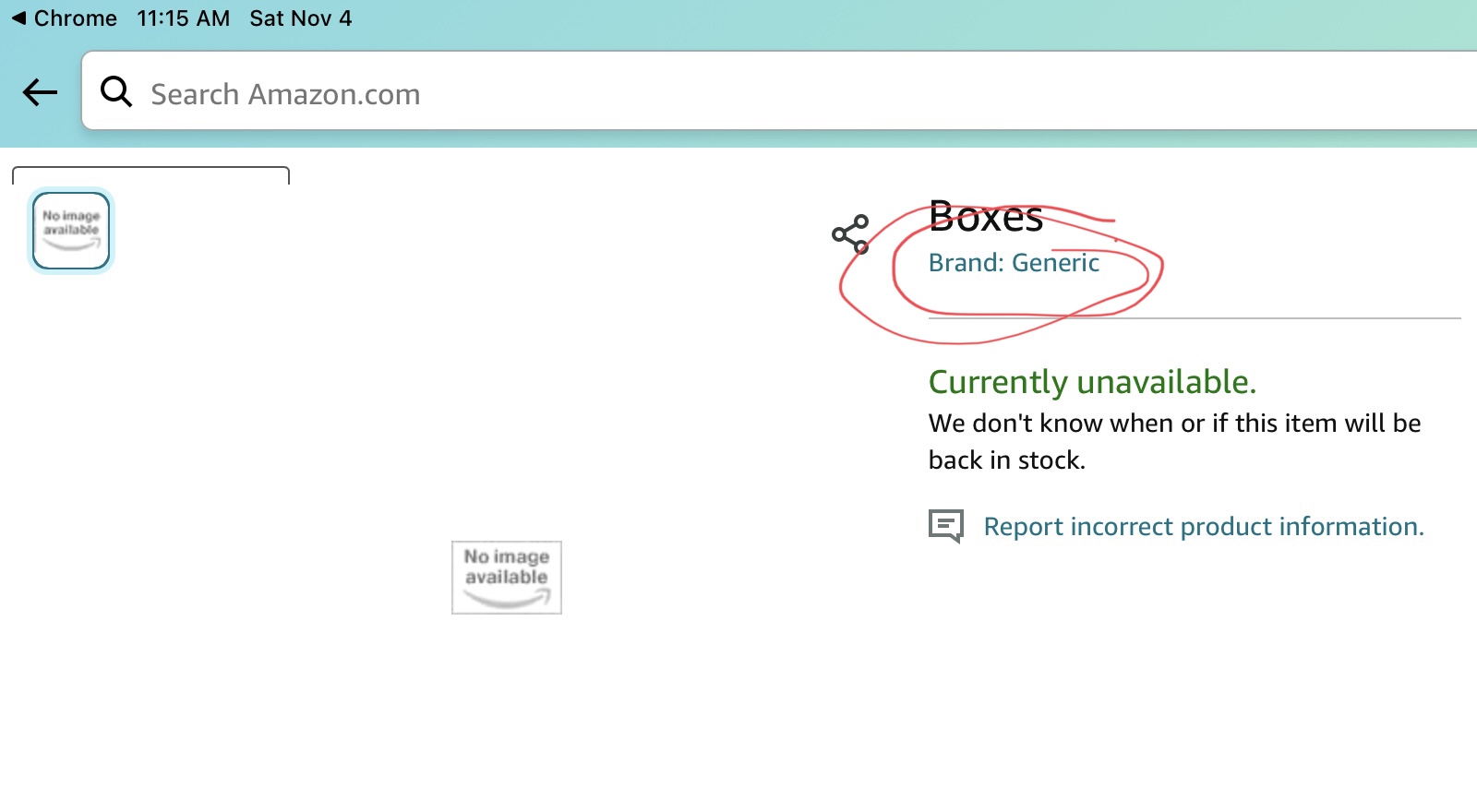Tap the Sat Nov 4 date

click(301, 18)
